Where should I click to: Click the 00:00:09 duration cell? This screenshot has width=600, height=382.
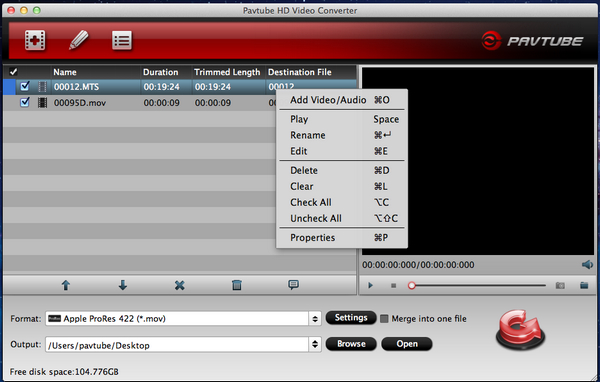(x=161, y=103)
